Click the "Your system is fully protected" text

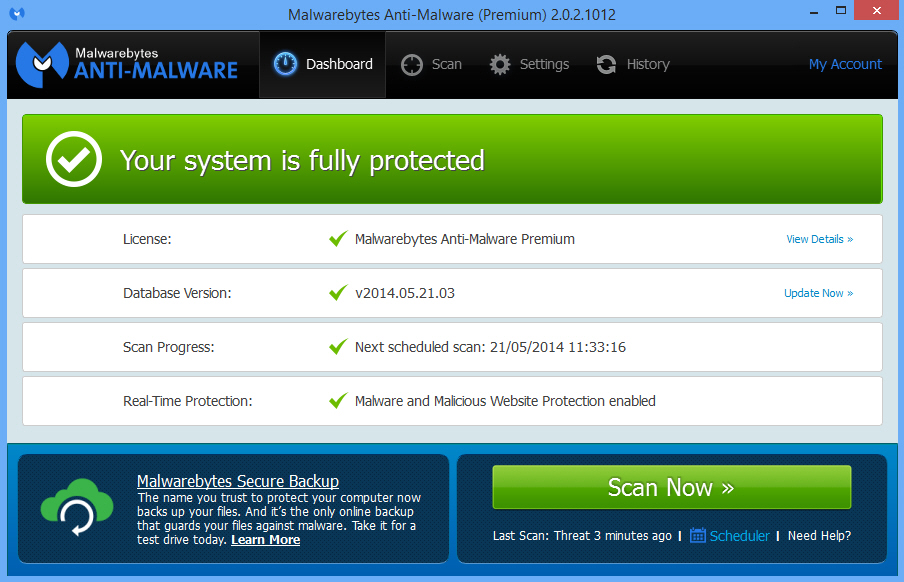click(302, 160)
